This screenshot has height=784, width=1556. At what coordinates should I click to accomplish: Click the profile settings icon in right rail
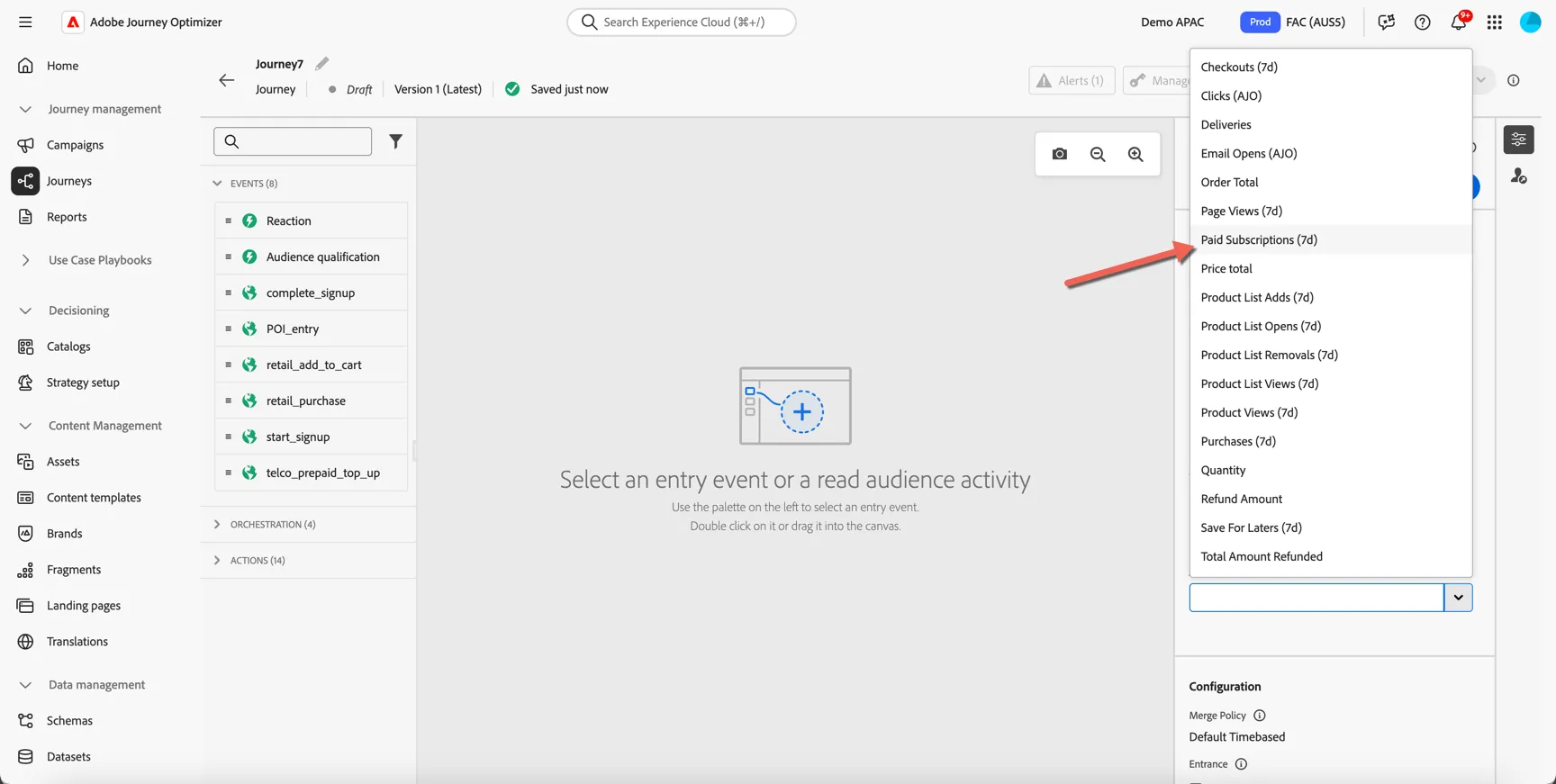(x=1519, y=176)
